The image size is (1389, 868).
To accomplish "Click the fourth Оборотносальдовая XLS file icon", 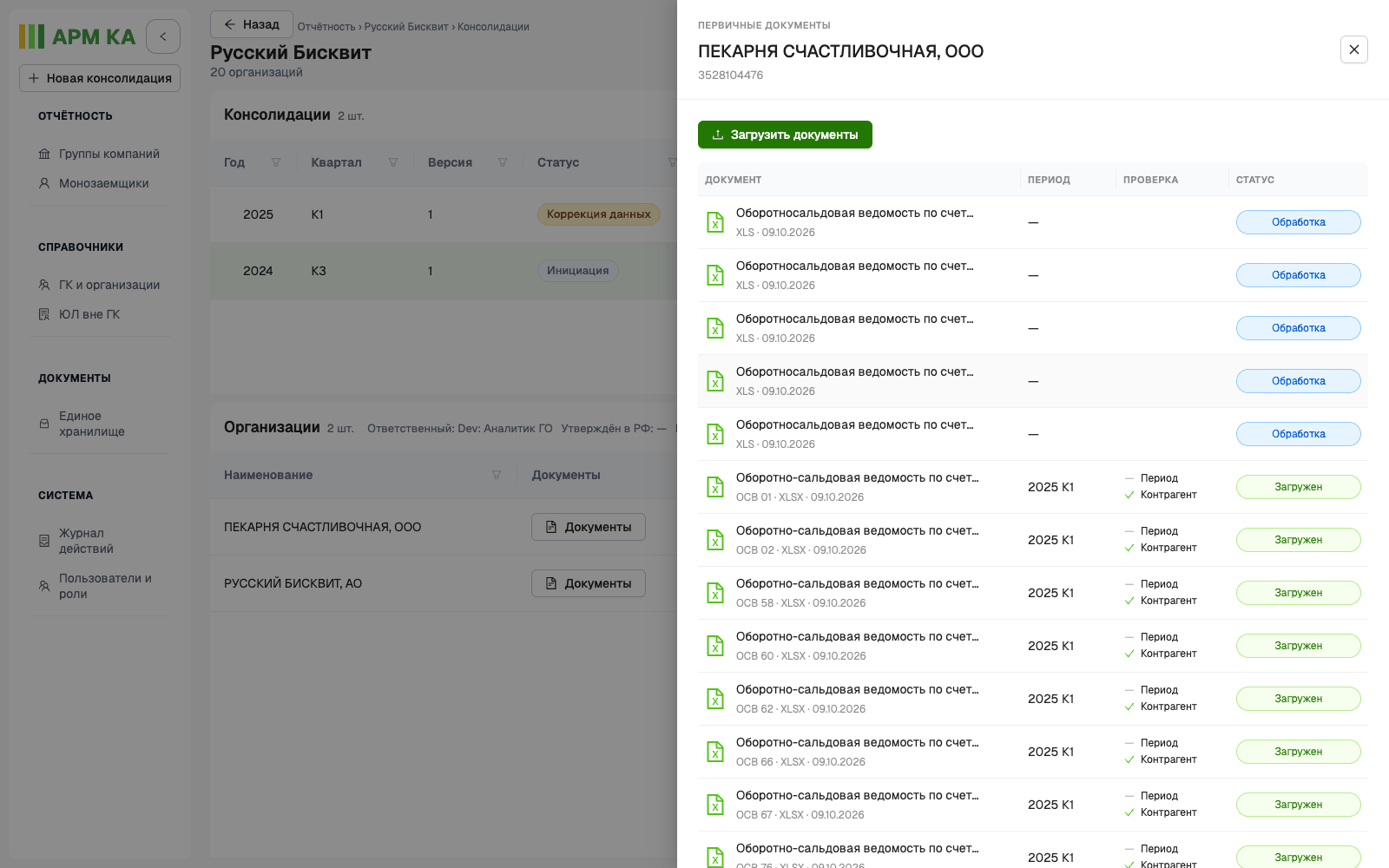I will (715, 381).
